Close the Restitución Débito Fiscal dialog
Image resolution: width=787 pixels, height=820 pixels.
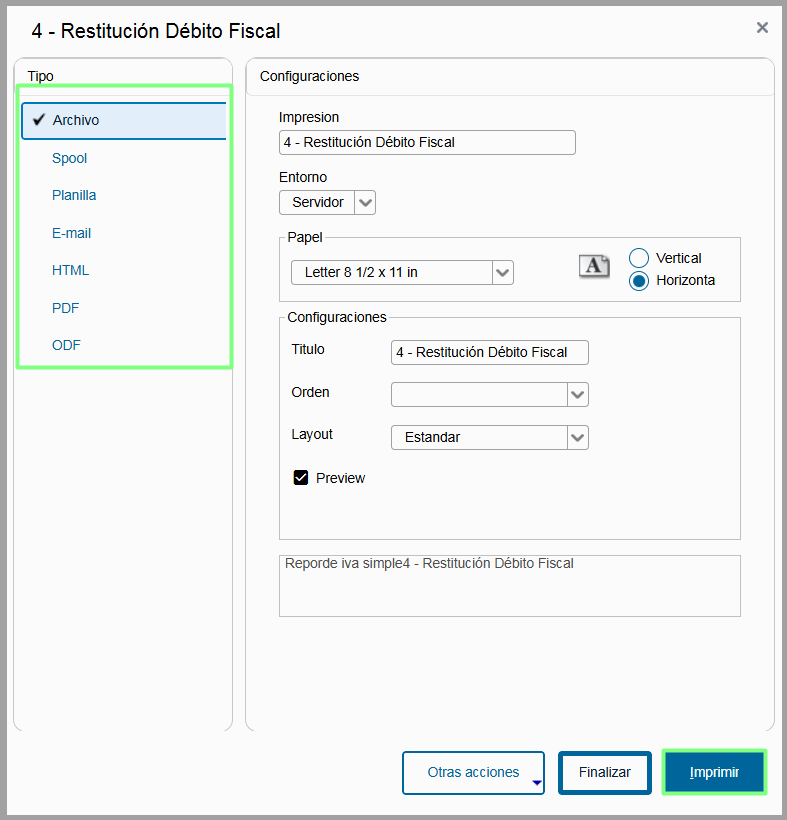pos(762,28)
